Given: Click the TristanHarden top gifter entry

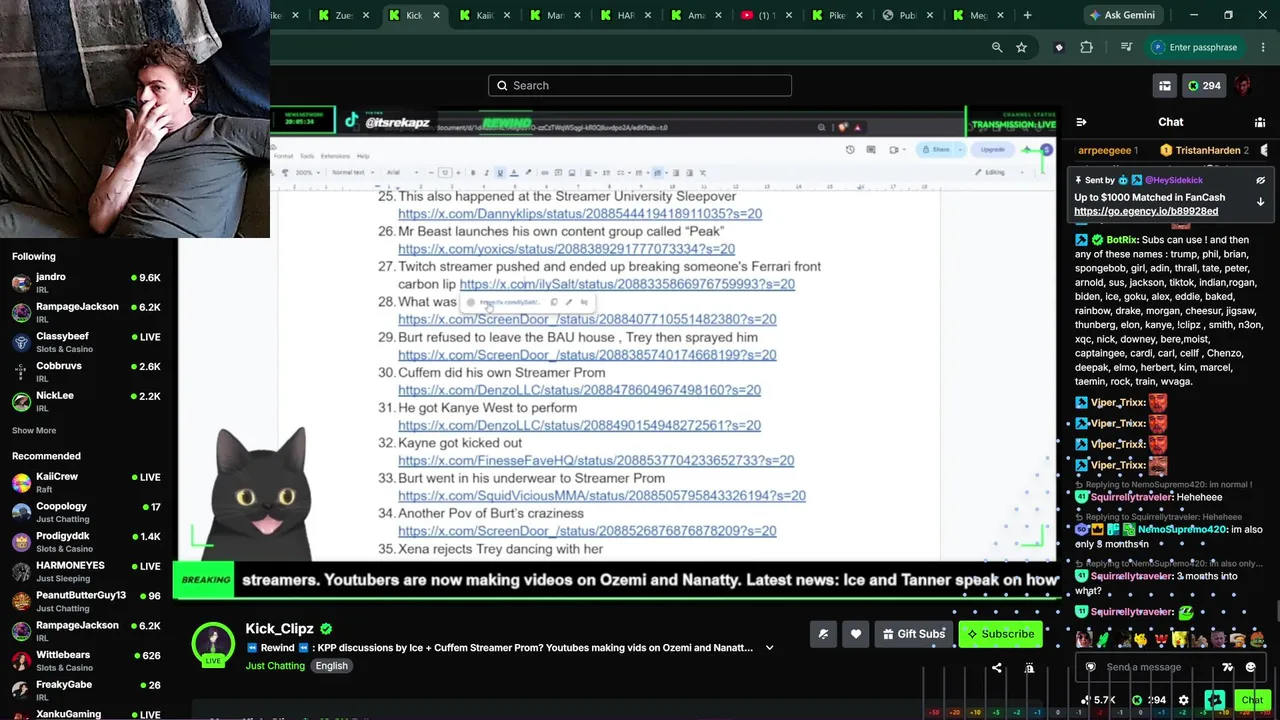Looking at the screenshot, I should pos(1205,150).
